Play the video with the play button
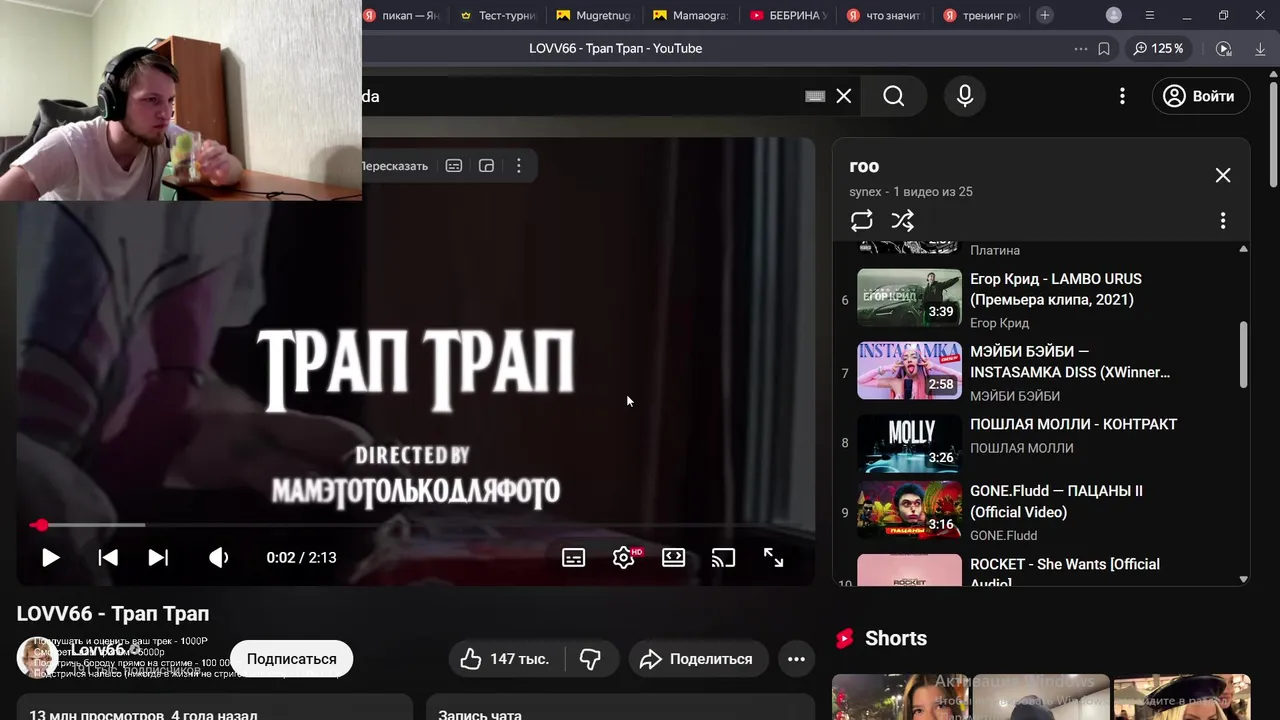 tap(50, 558)
